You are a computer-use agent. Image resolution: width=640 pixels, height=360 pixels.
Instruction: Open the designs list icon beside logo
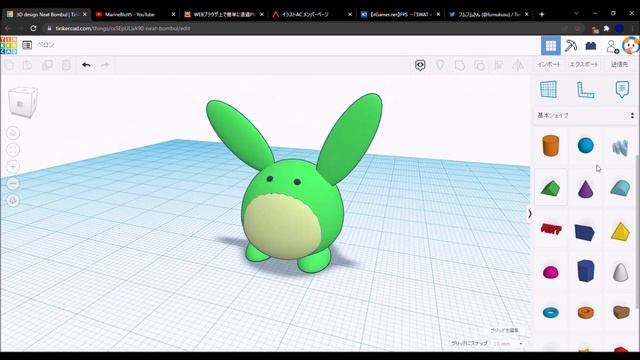pos(27,45)
